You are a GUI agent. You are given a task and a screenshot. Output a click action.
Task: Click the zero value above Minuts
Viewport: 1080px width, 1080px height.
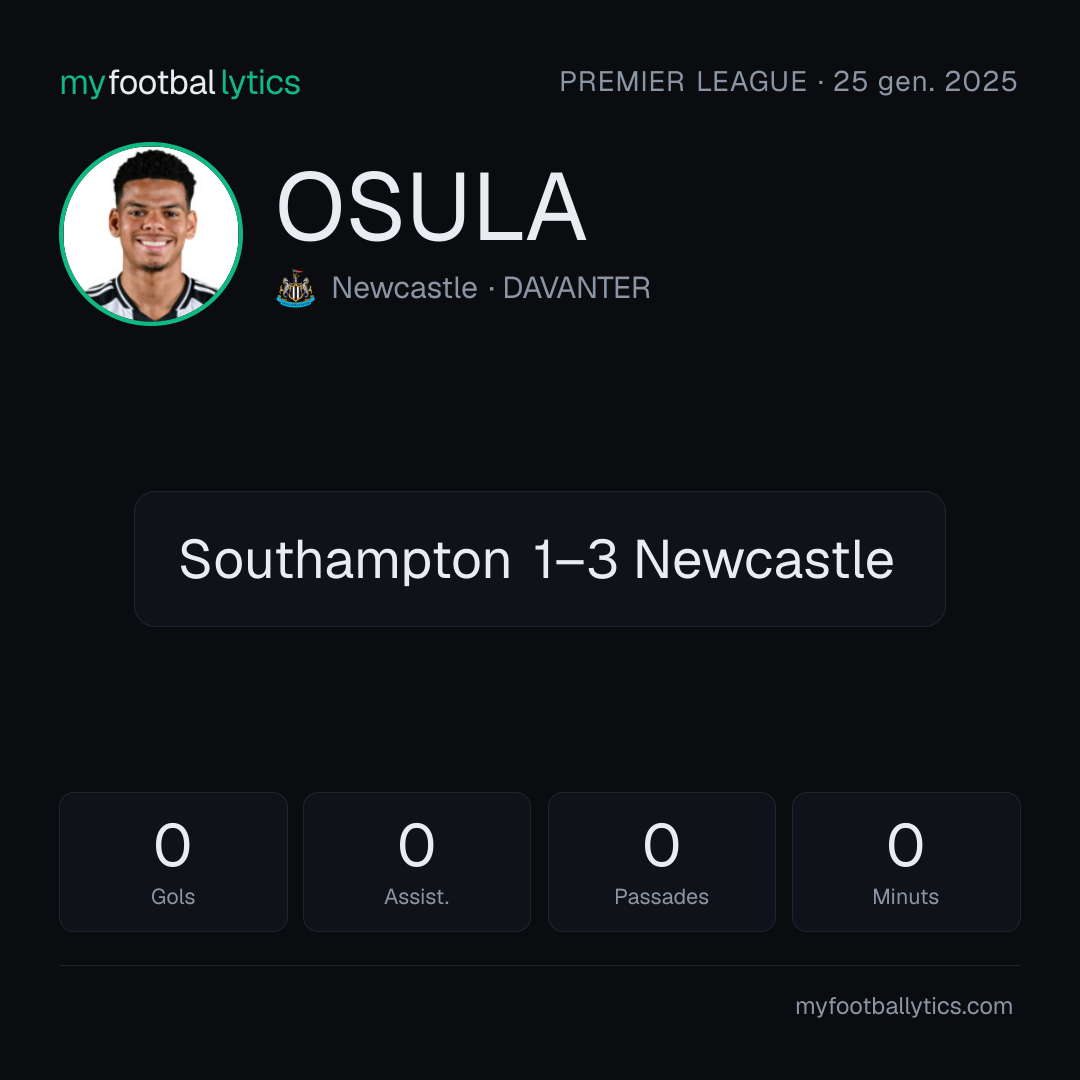(x=905, y=845)
